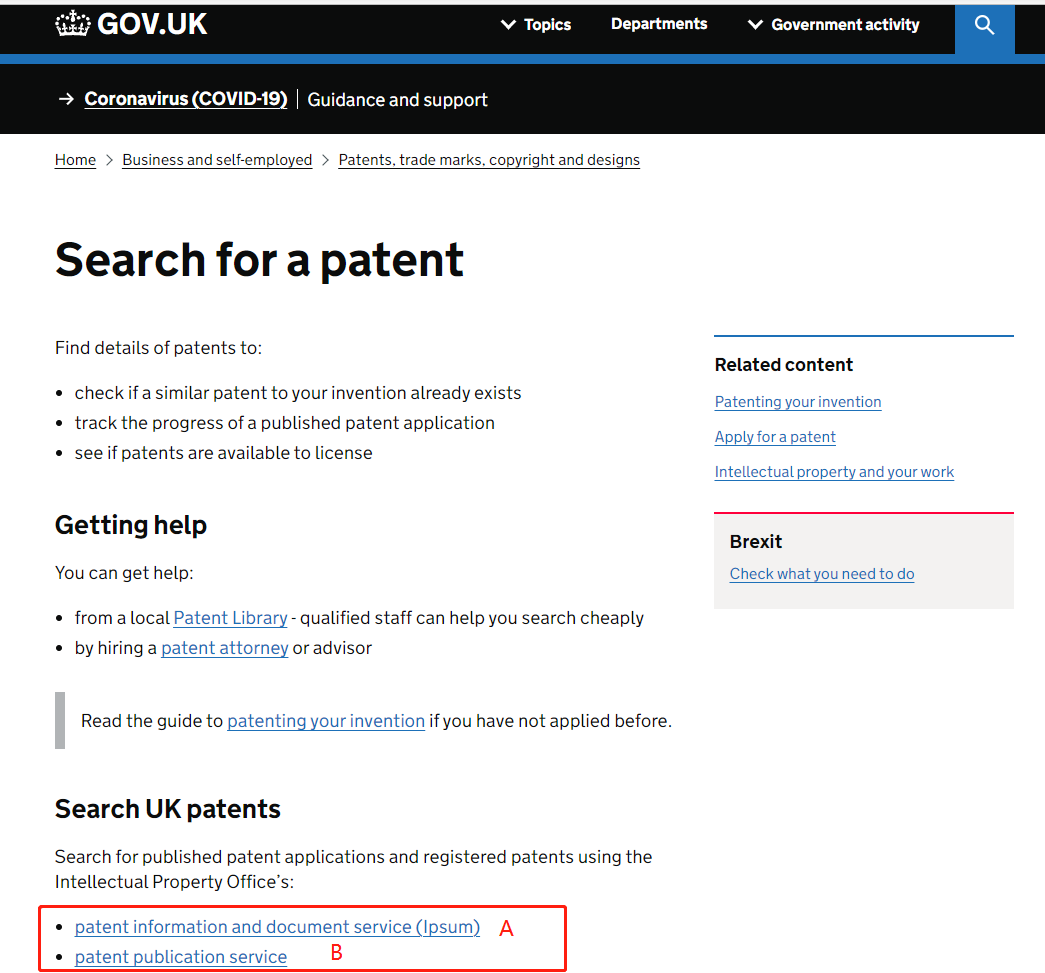This screenshot has width=1045, height=973.
Task: Open the Coronavirus (COVID-19) link
Action: point(186,99)
